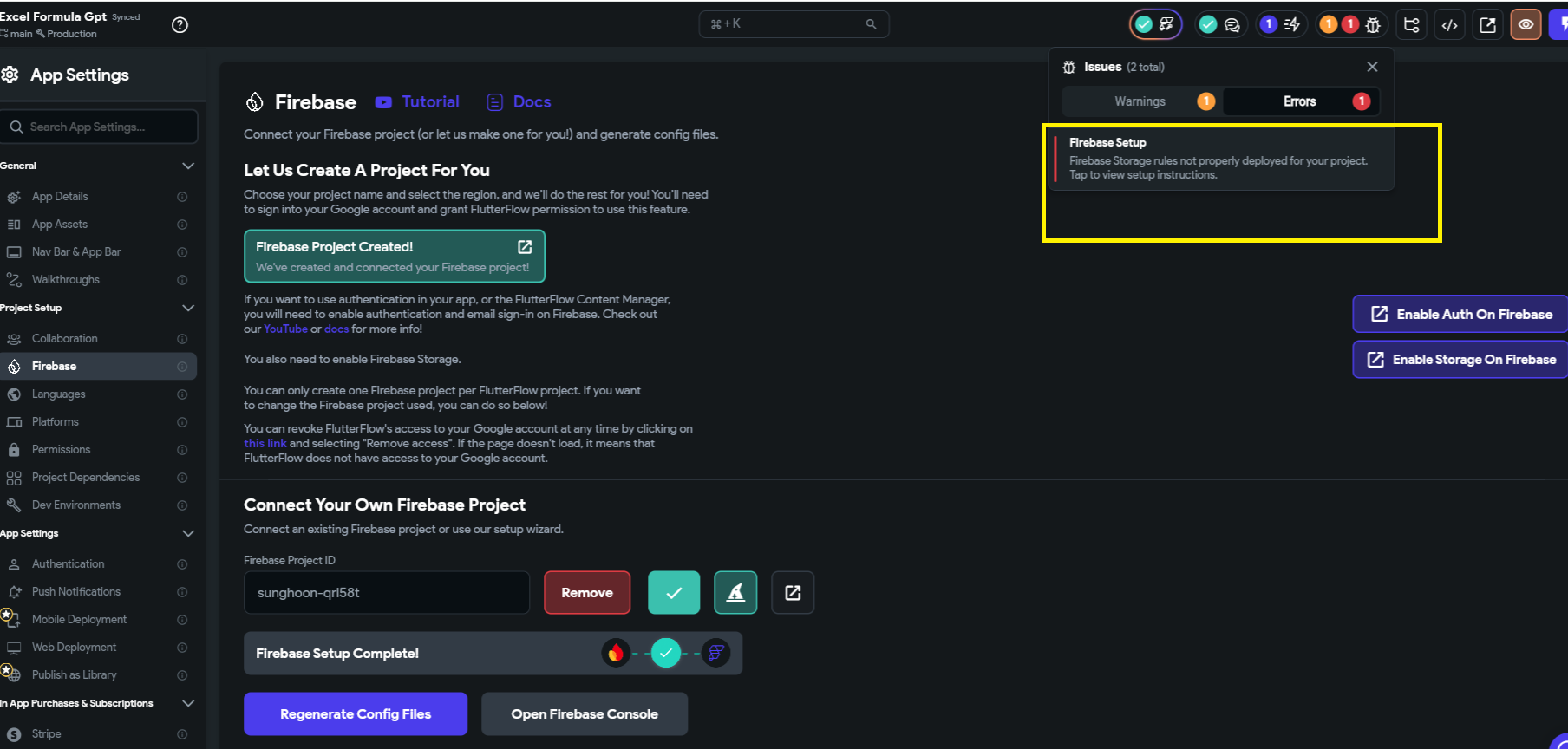Open the code view icon
Viewport: 1568px width, 749px height.
tap(1450, 25)
